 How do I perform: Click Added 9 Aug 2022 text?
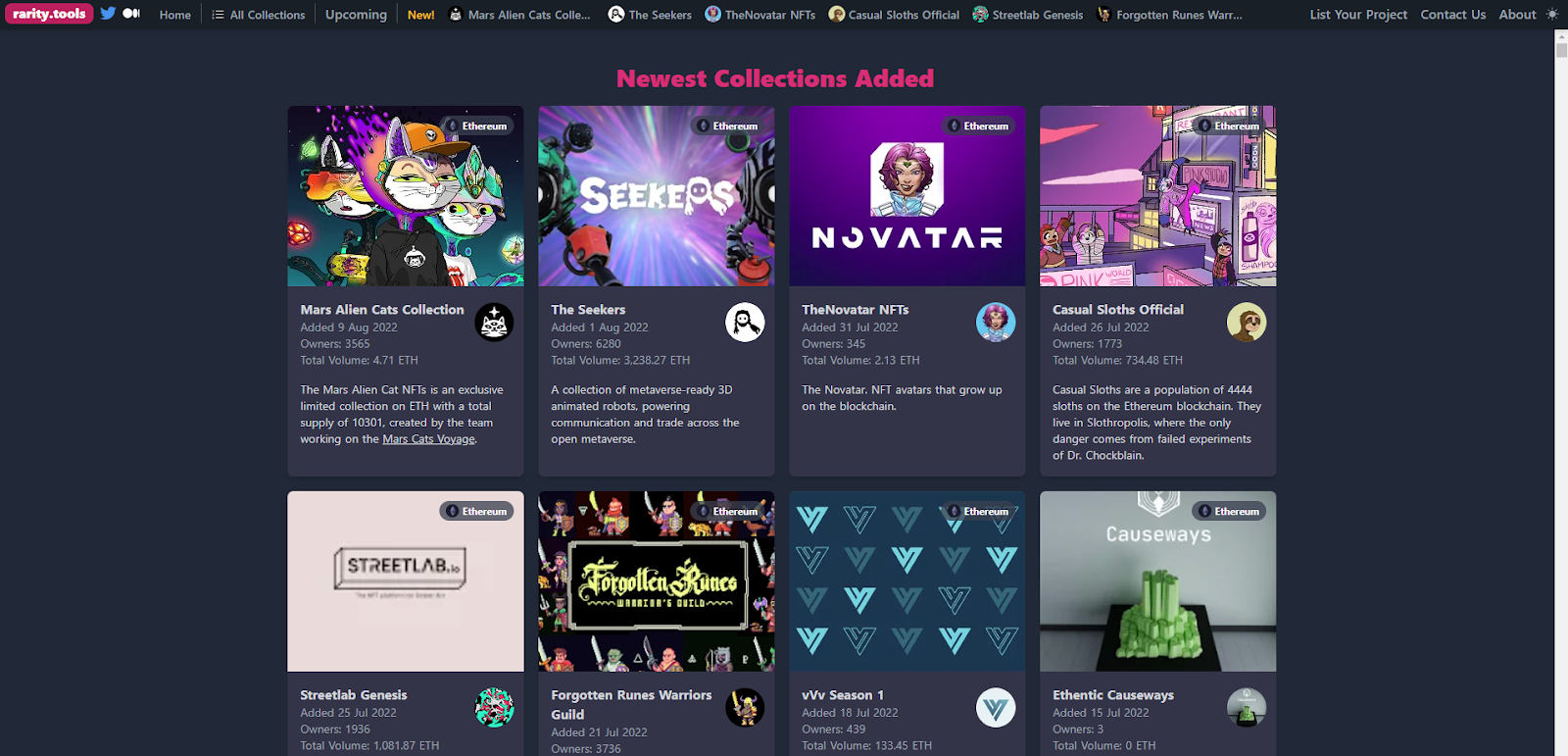pos(349,328)
